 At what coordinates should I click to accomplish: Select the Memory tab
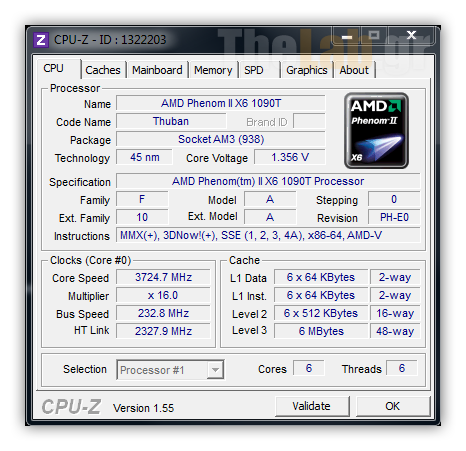pyautogui.click(x=213, y=70)
